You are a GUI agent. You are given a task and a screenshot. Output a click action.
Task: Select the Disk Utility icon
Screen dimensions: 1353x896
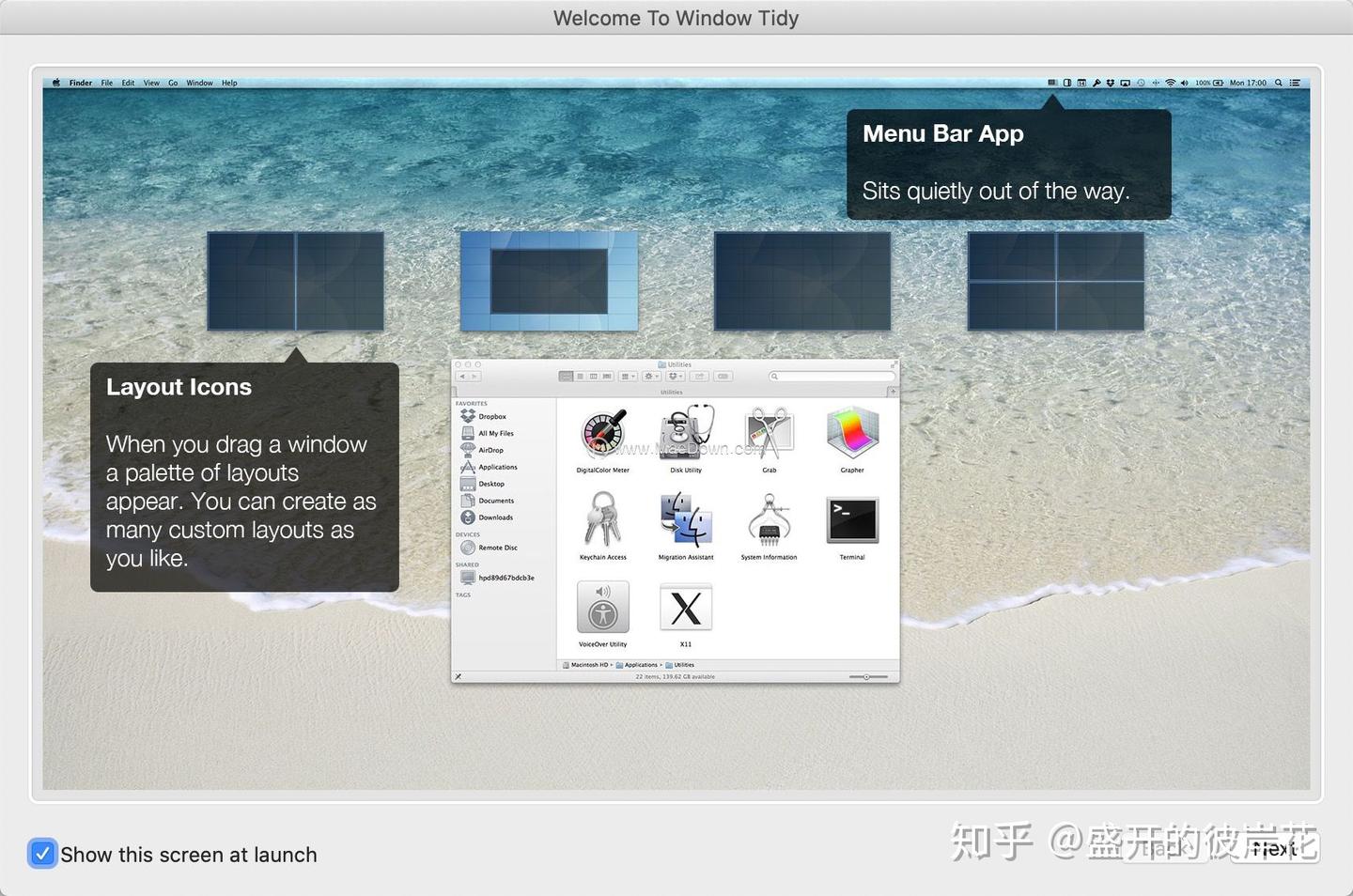(x=685, y=432)
